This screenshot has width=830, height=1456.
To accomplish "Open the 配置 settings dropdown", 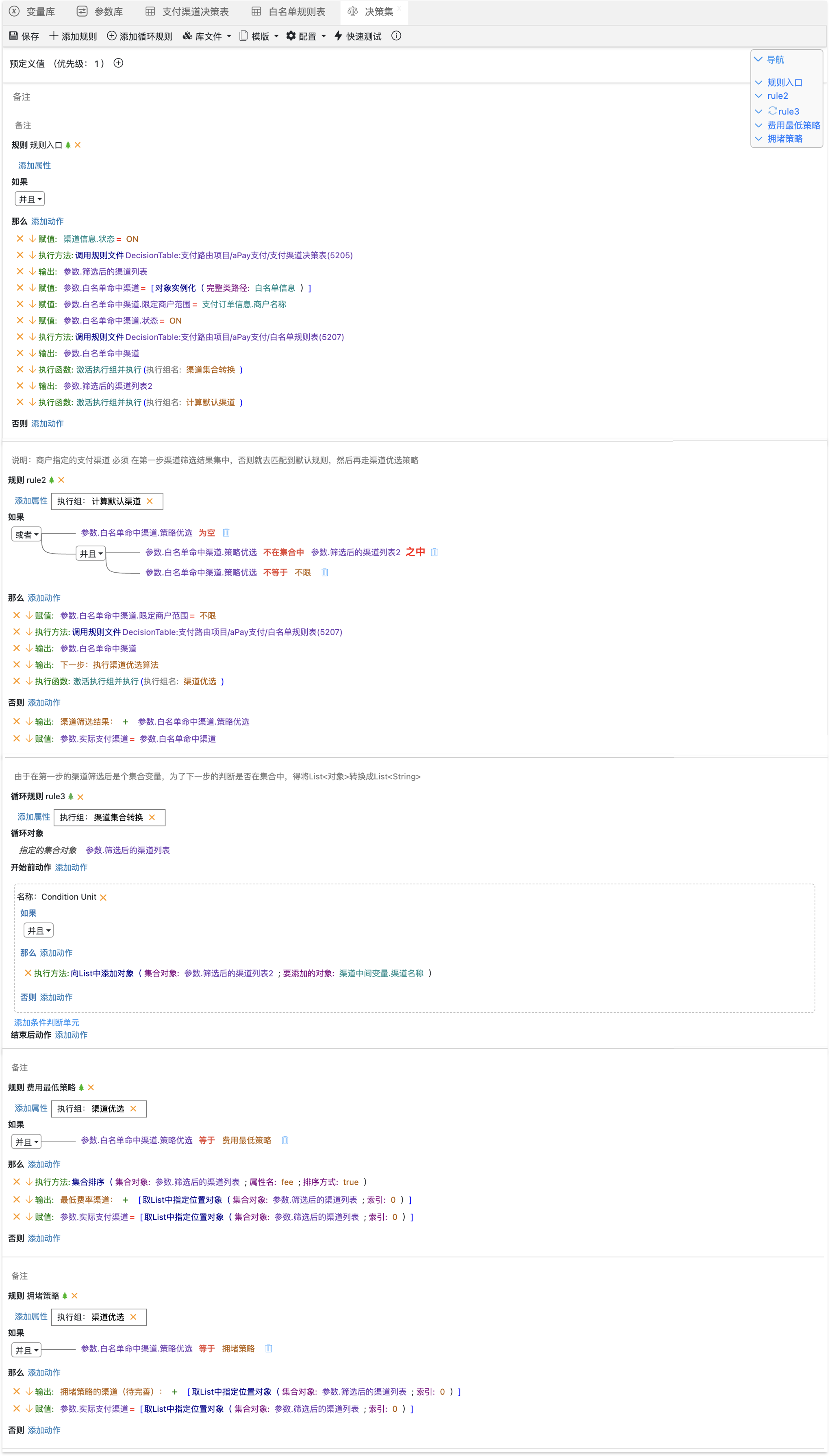I will (x=306, y=36).
